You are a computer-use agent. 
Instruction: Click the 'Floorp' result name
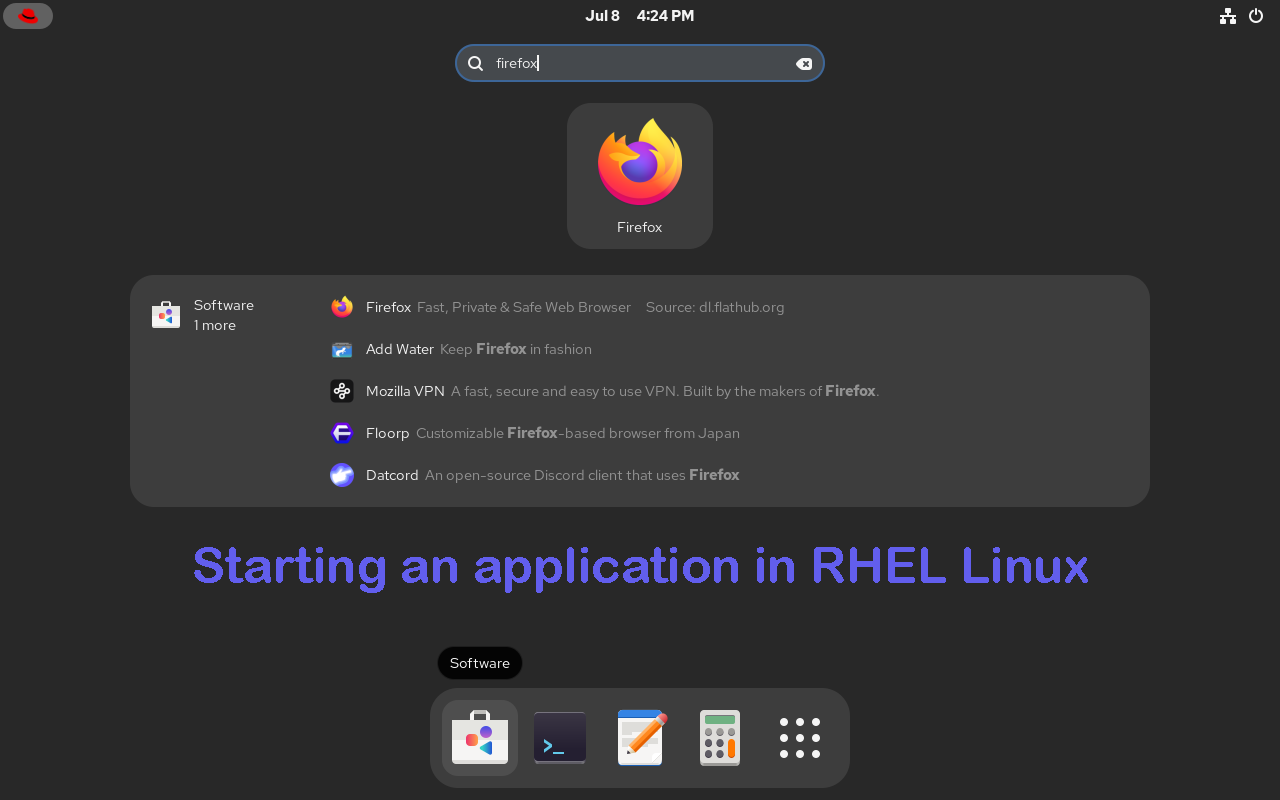pyautogui.click(x=388, y=433)
